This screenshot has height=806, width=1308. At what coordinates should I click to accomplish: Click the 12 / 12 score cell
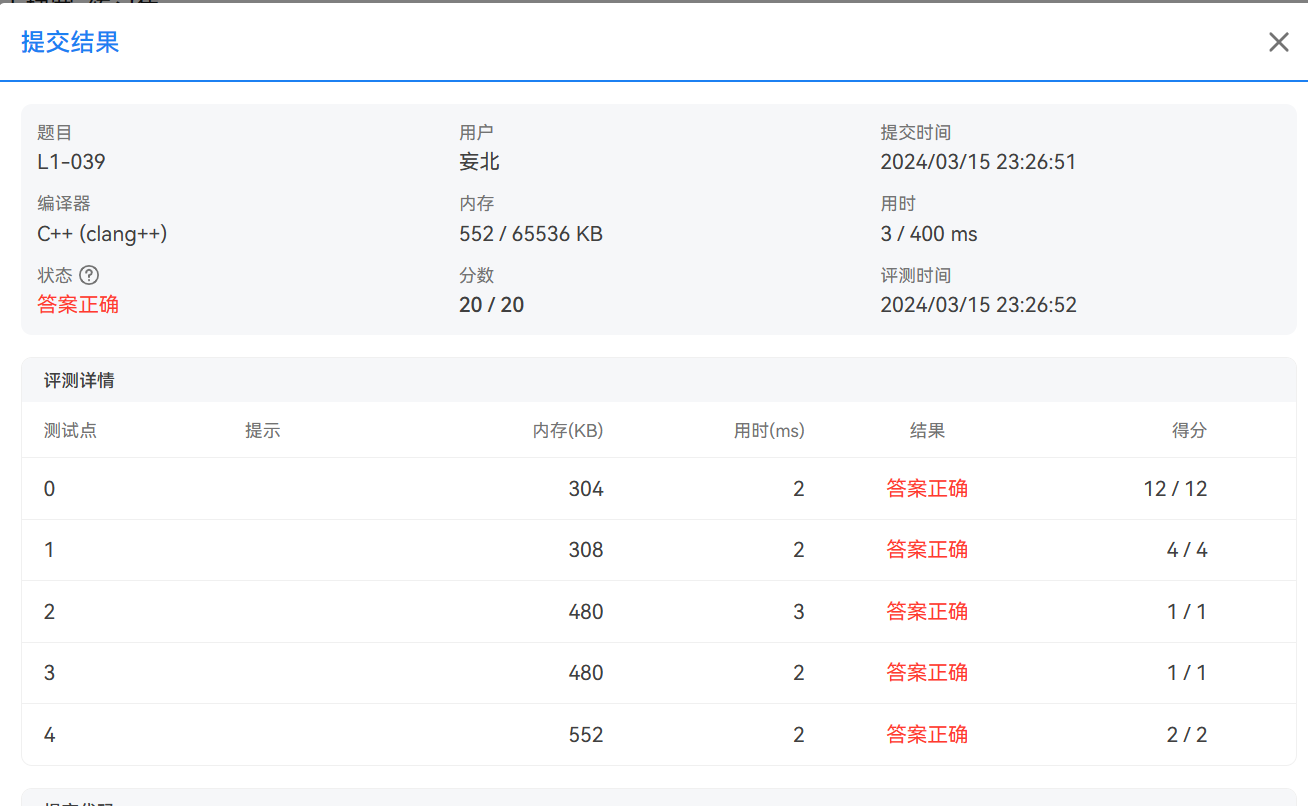click(x=1176, y=489)
